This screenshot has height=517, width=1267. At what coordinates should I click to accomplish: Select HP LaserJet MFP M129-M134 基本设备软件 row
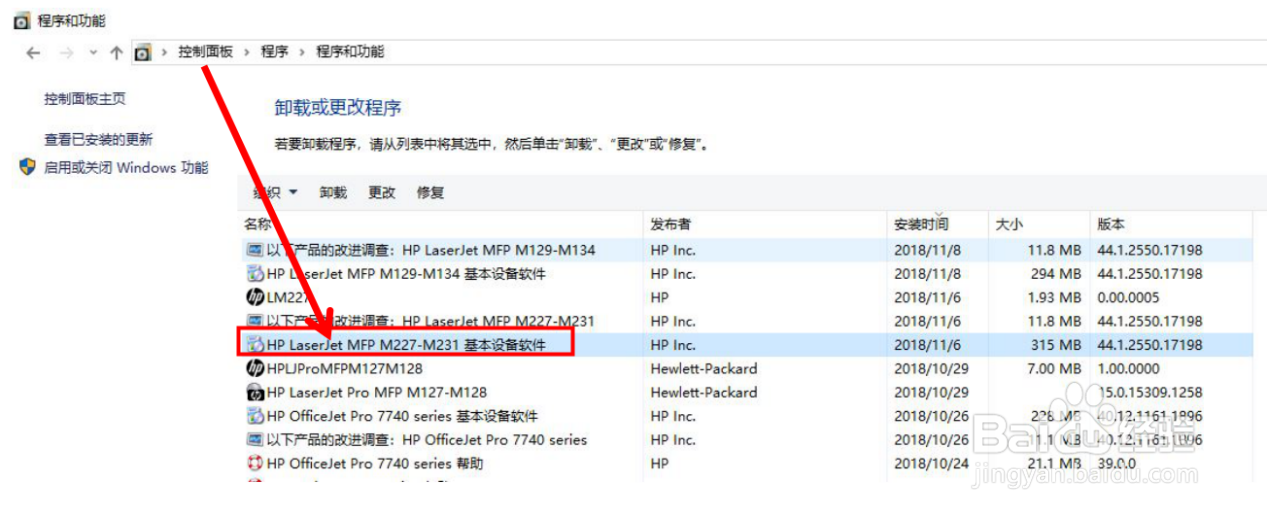coord(746,273)
